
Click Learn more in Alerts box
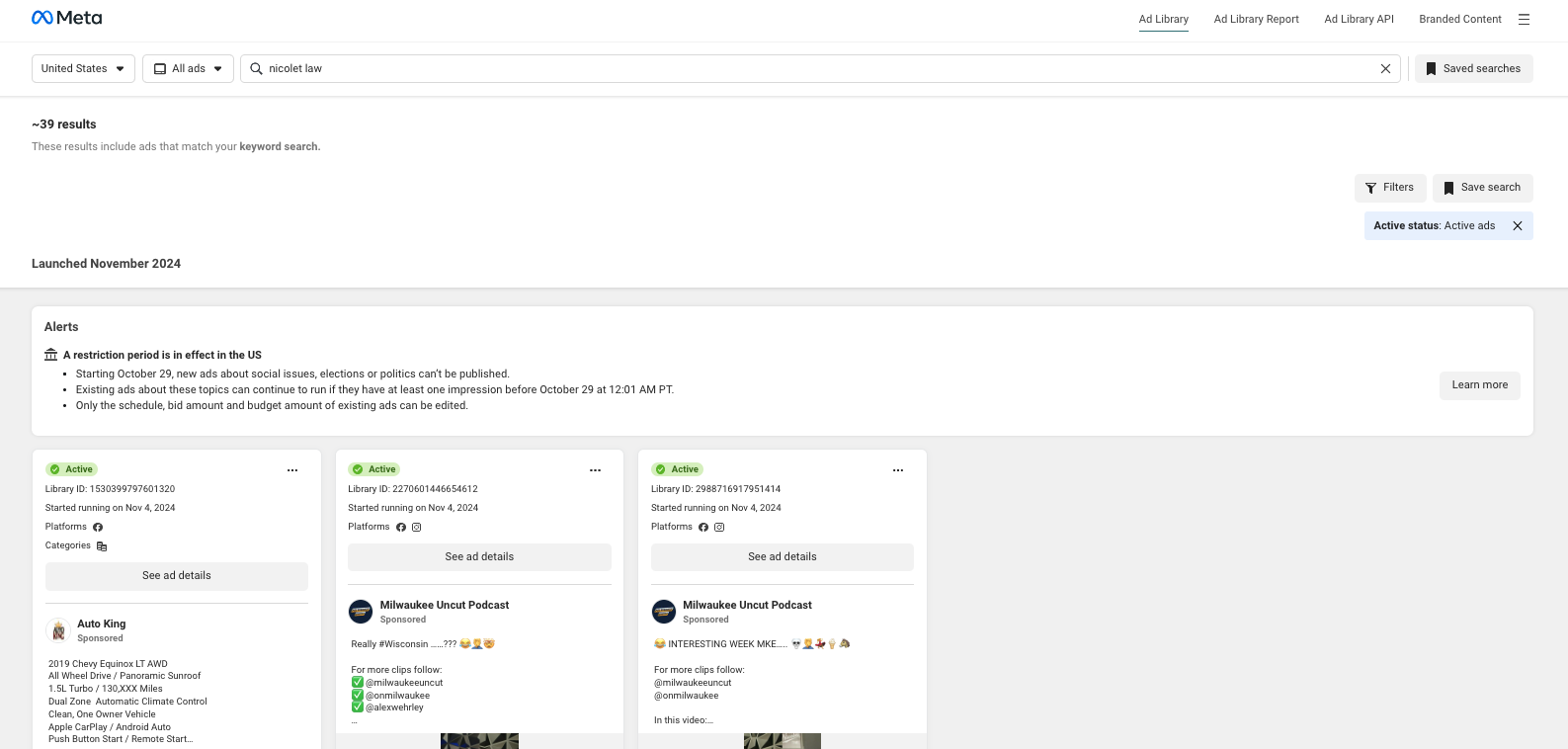(x=1479, y=385)
